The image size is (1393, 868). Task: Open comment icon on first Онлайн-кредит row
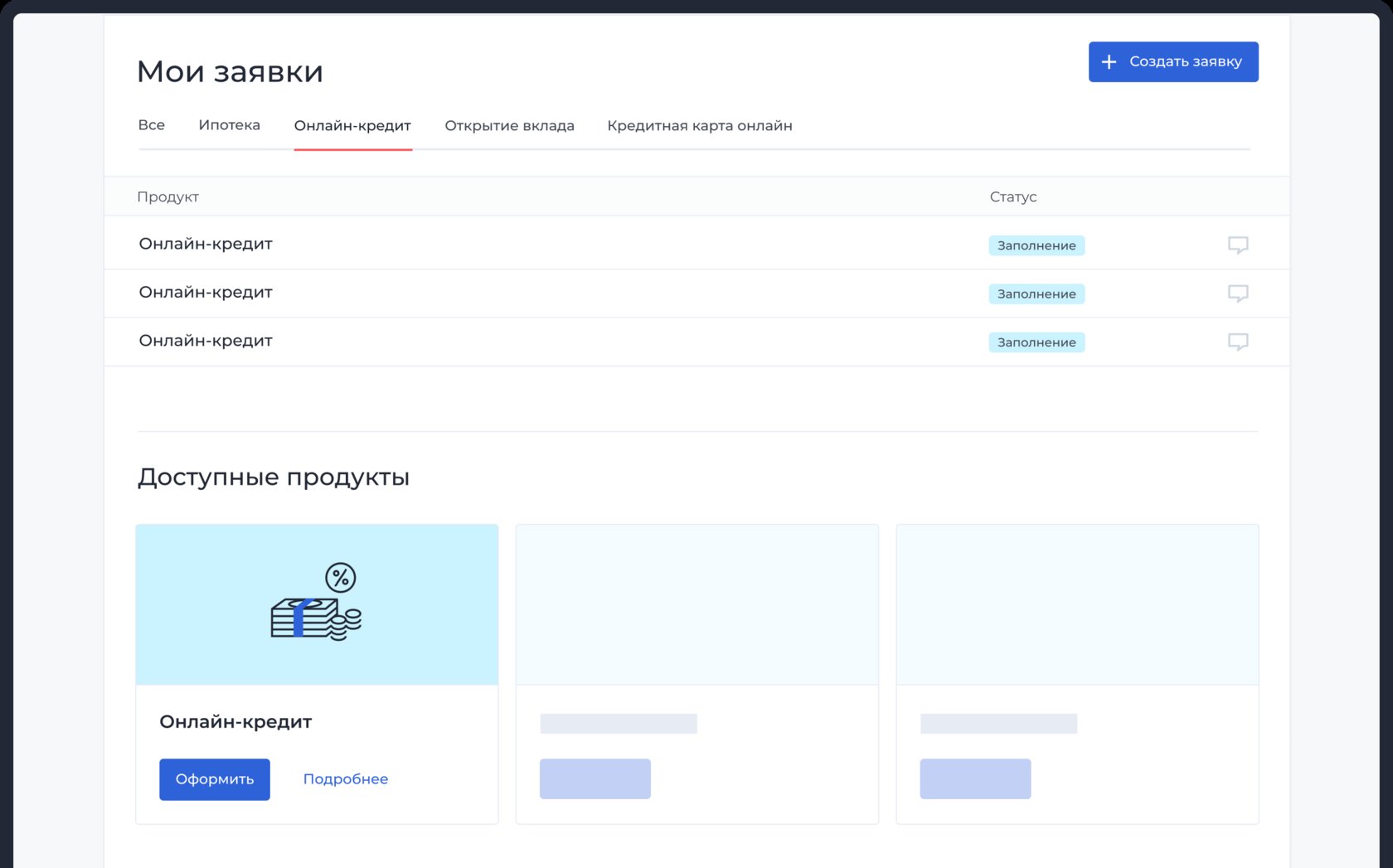[x=1237, y=245]
